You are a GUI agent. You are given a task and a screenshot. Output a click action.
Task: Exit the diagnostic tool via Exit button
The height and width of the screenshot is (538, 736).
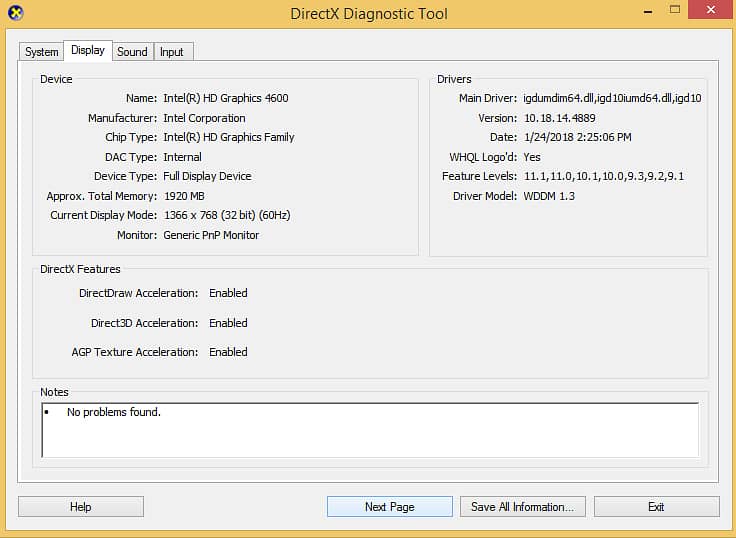(x=656, y=507)
